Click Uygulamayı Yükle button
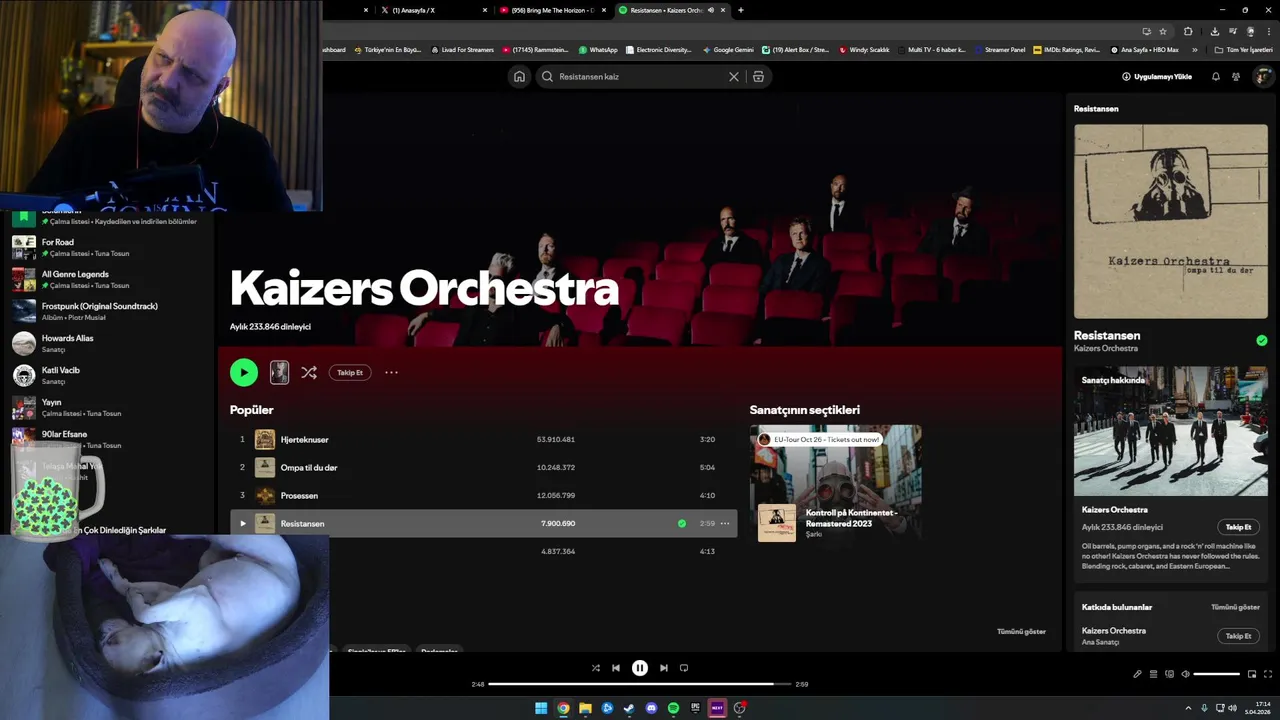Screen dimensions: 1280x720 [1157, 76]
